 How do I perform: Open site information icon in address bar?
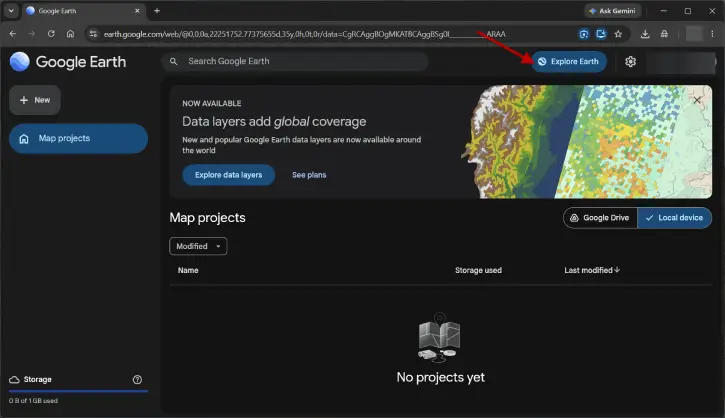93,34
